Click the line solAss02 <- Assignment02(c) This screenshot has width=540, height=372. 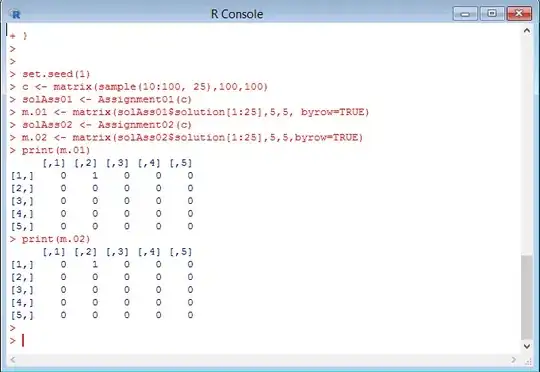coord(101,125)
